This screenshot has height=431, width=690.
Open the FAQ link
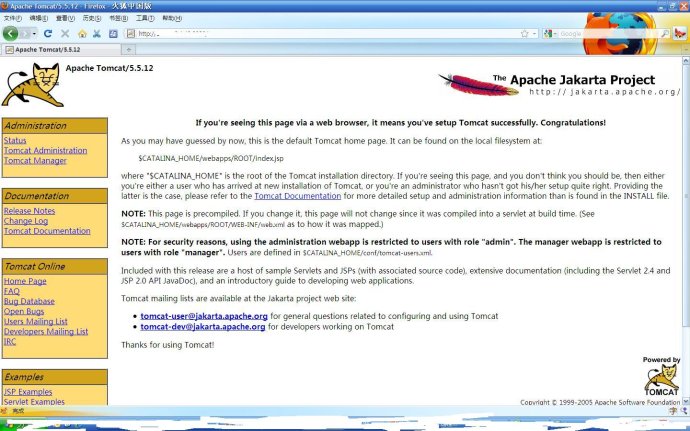tap(12, 291)
